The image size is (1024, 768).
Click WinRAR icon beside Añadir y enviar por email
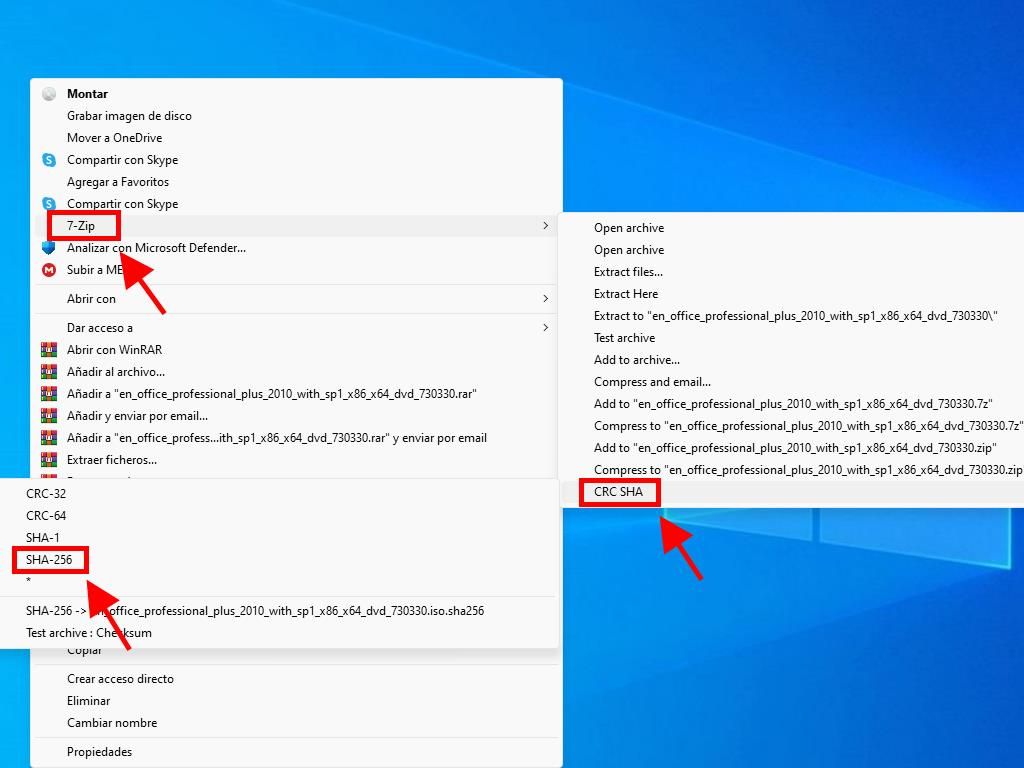click(x=49, y=416)
